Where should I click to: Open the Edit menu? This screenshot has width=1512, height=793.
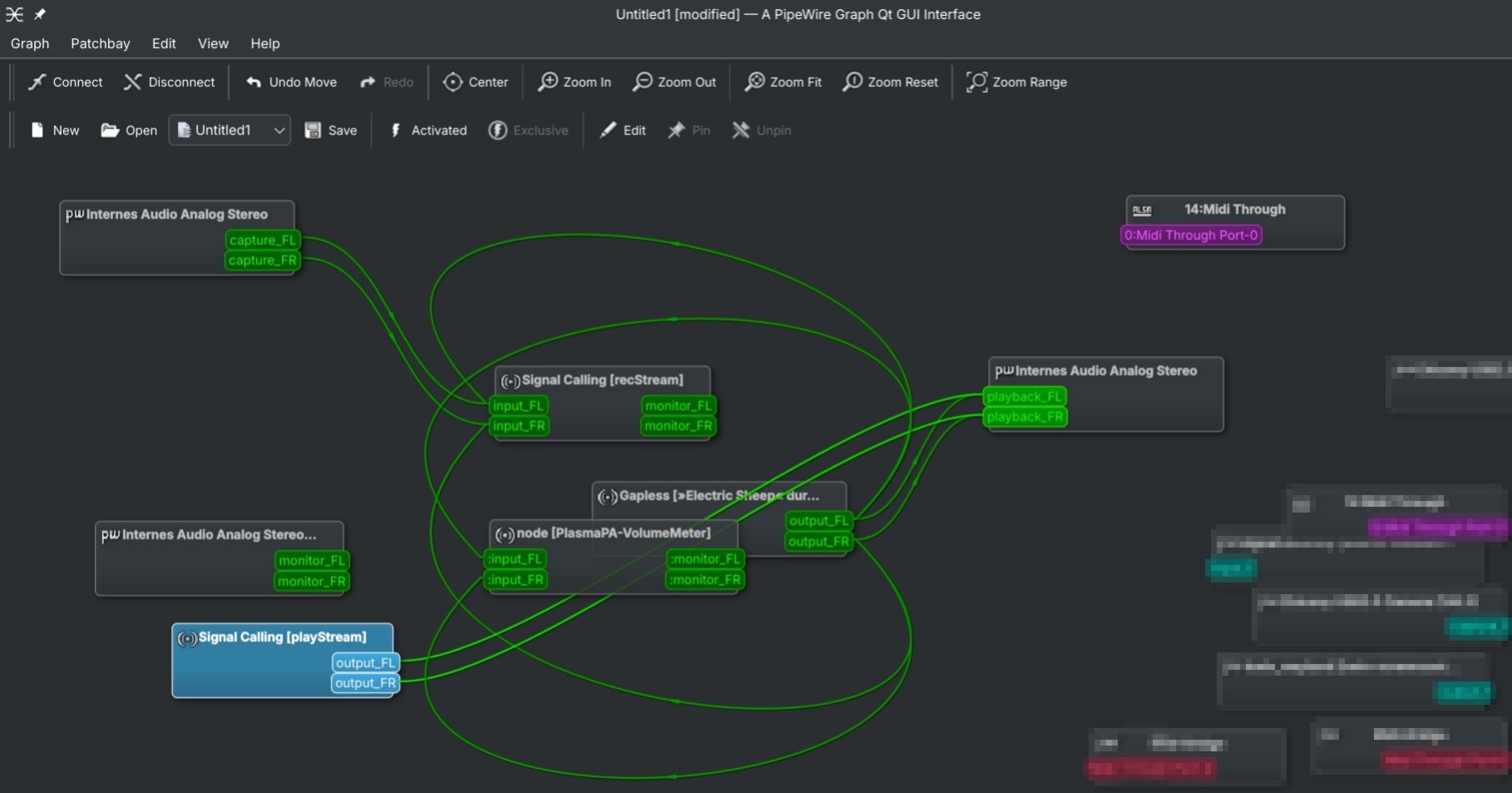point(164,43)
